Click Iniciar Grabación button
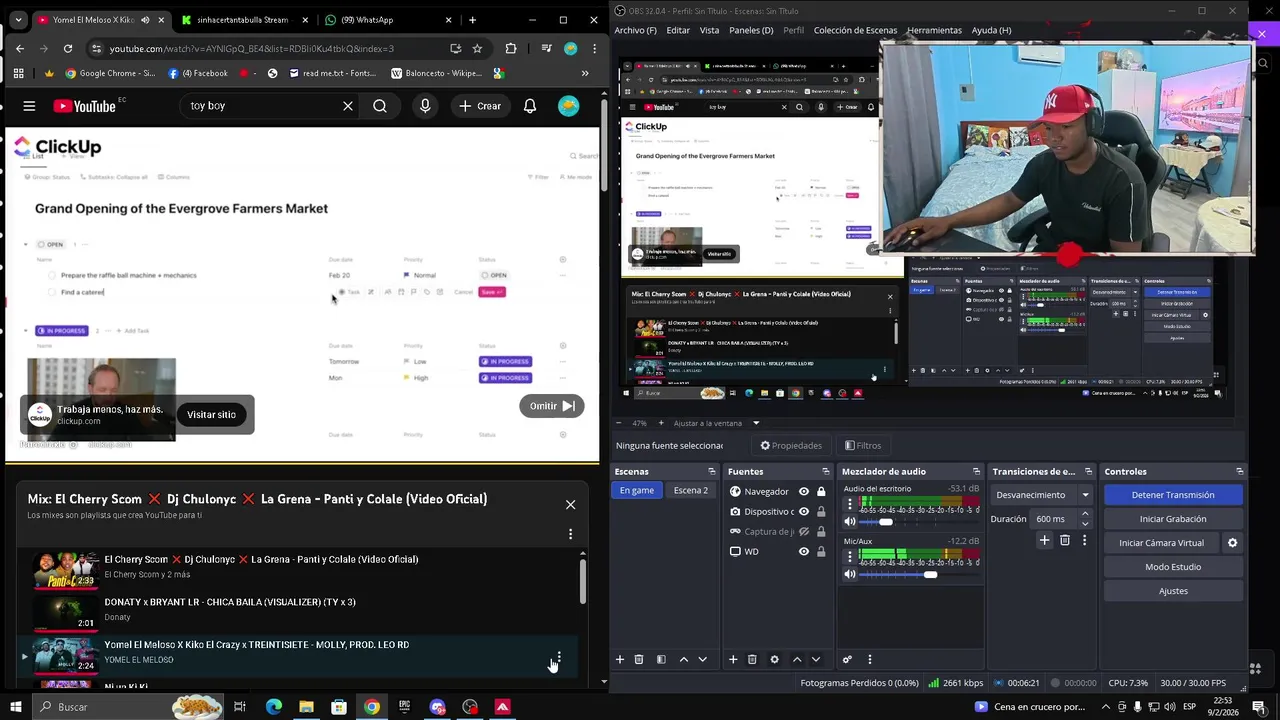 1173,519
